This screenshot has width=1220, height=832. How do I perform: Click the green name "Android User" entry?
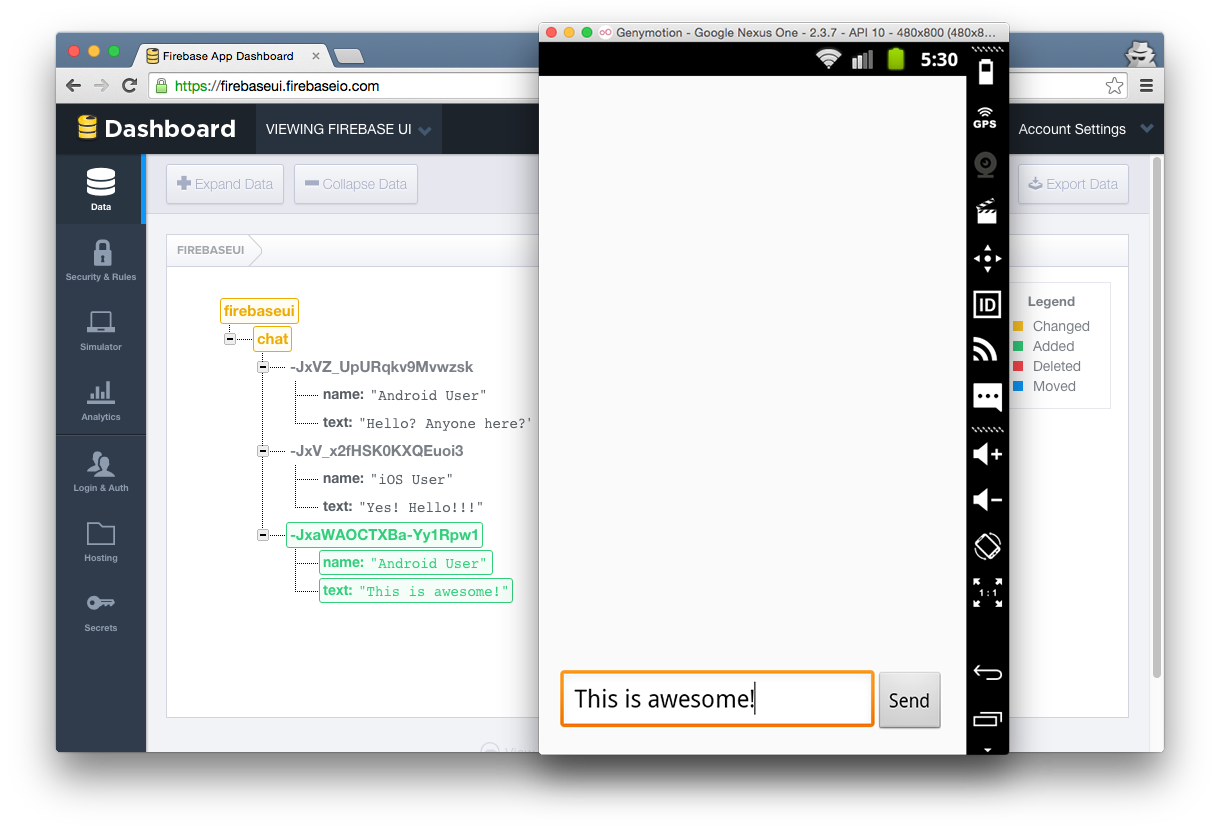(x=406, y=563)
